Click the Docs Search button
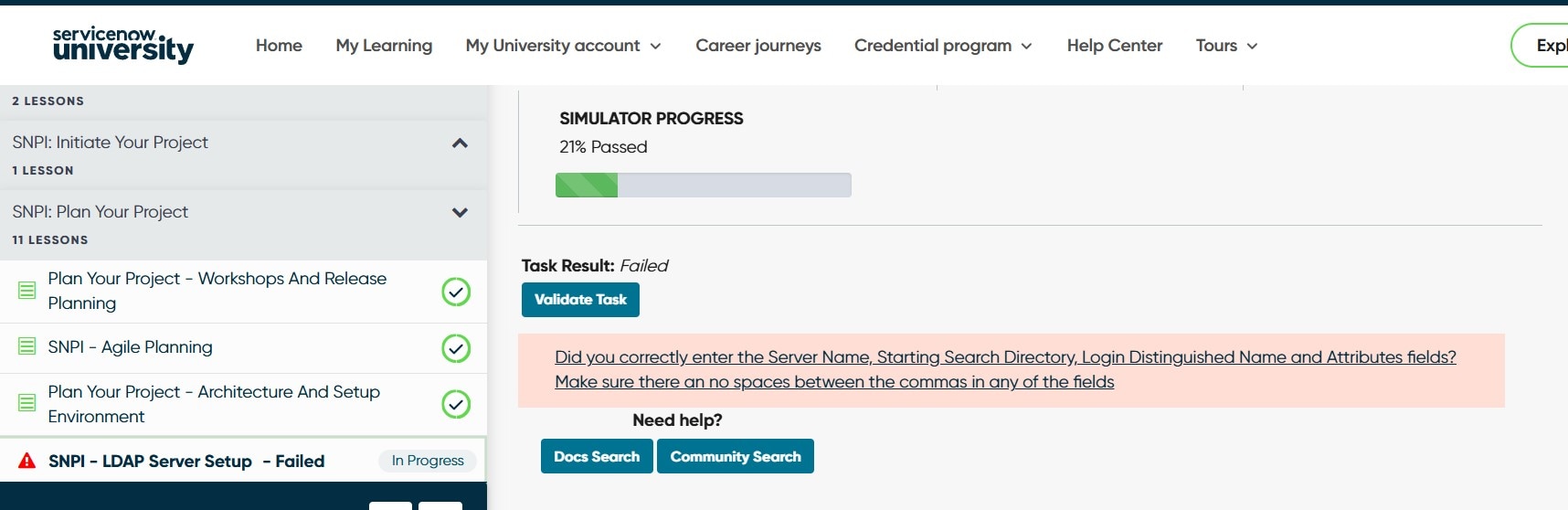This screenshot has height=510, width=1568. [597, 456]
